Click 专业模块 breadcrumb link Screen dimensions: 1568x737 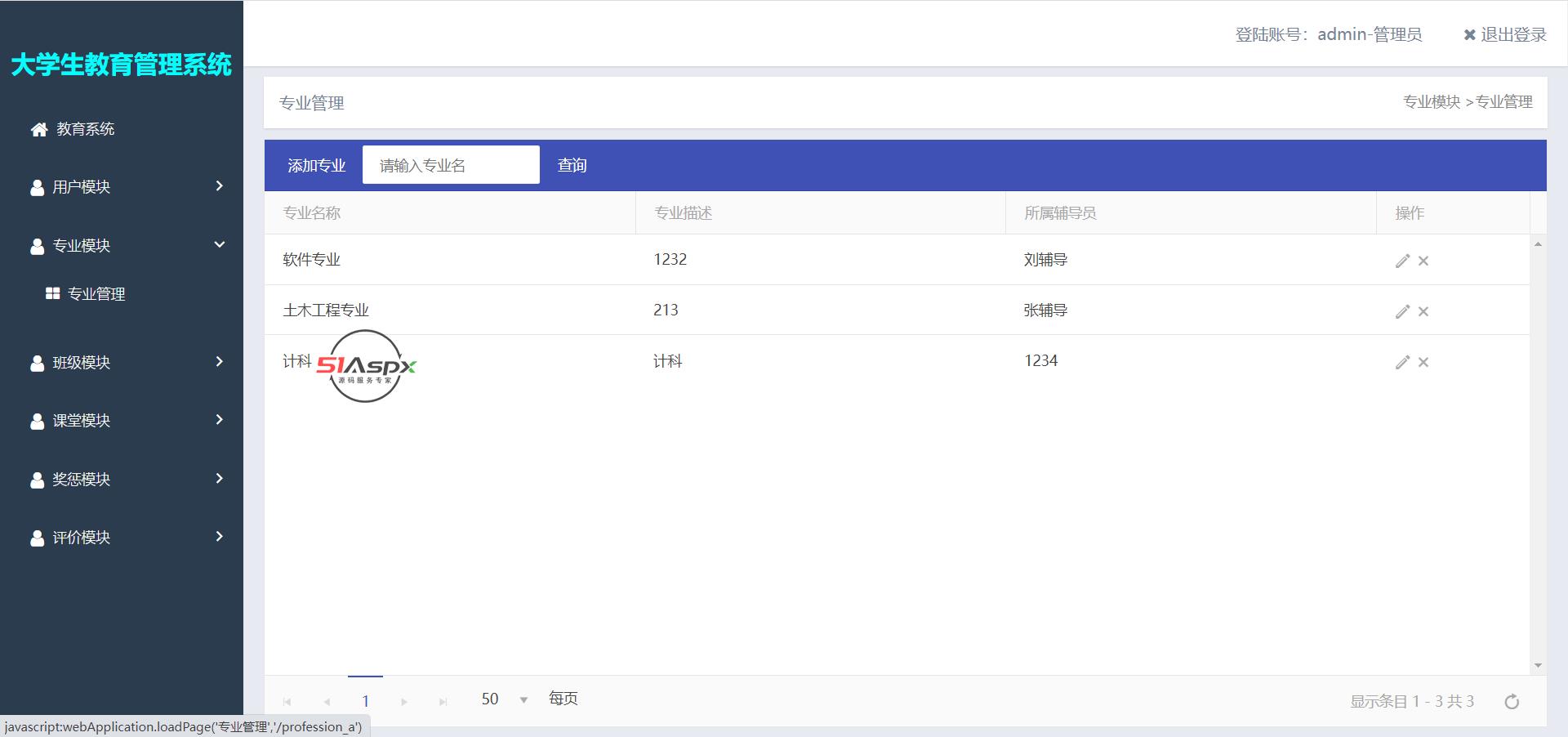coord(1432,101)
